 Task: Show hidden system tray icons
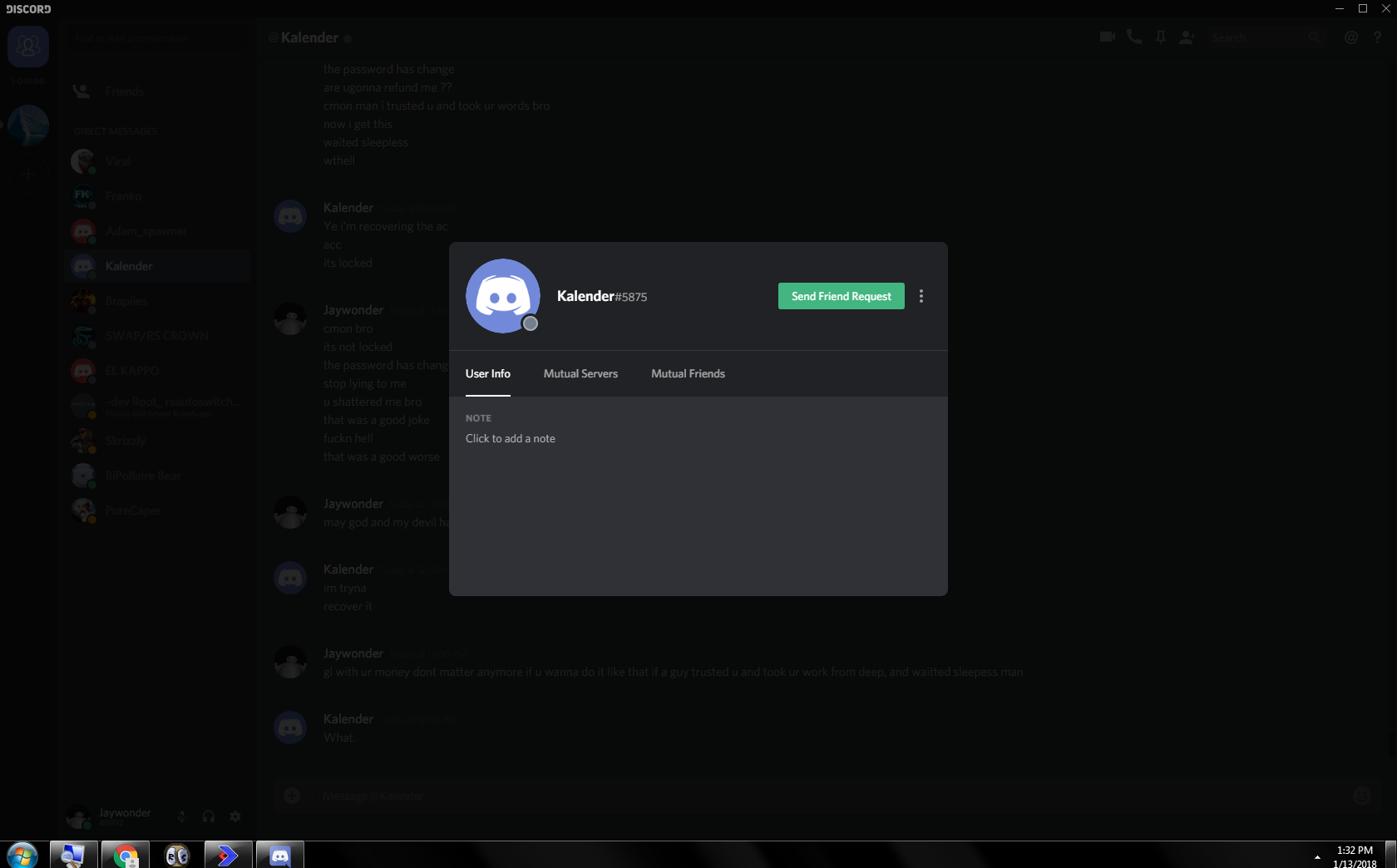click(x=1317, y=856)
